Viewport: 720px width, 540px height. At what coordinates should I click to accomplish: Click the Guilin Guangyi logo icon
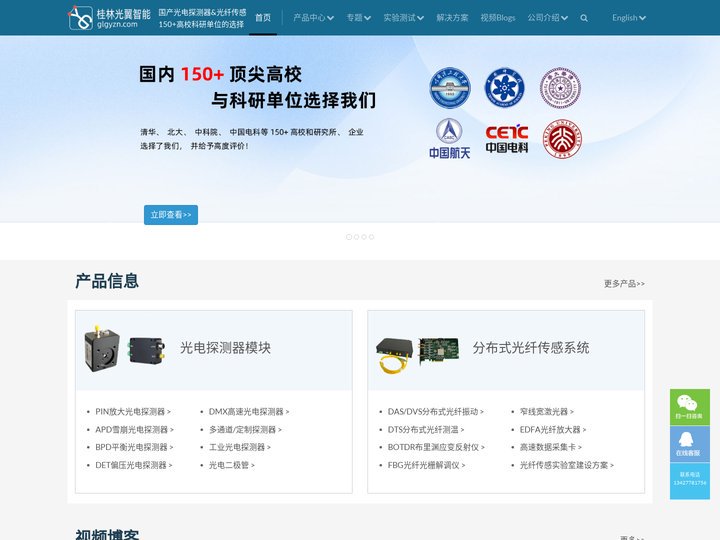click(80, 17)
